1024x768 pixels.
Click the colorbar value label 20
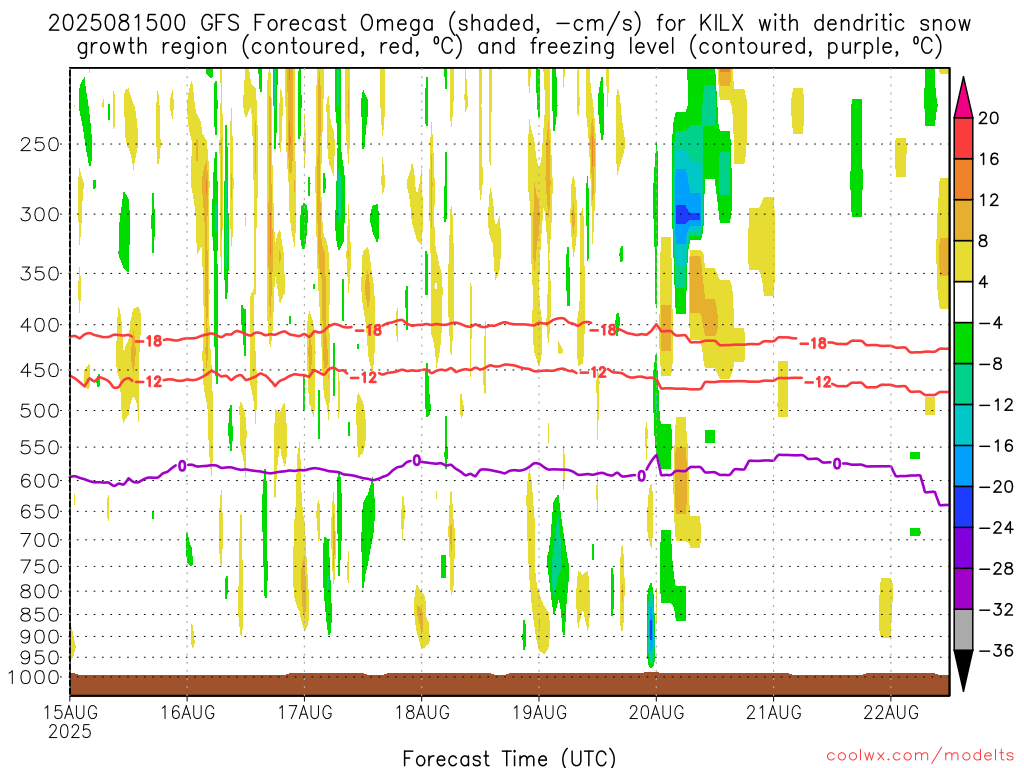(989, 118)
